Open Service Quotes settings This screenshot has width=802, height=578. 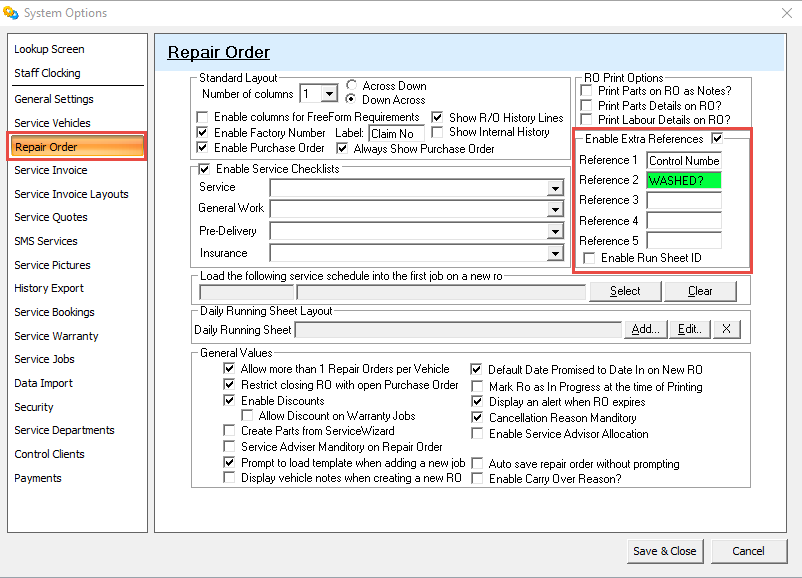pos(51,217)
